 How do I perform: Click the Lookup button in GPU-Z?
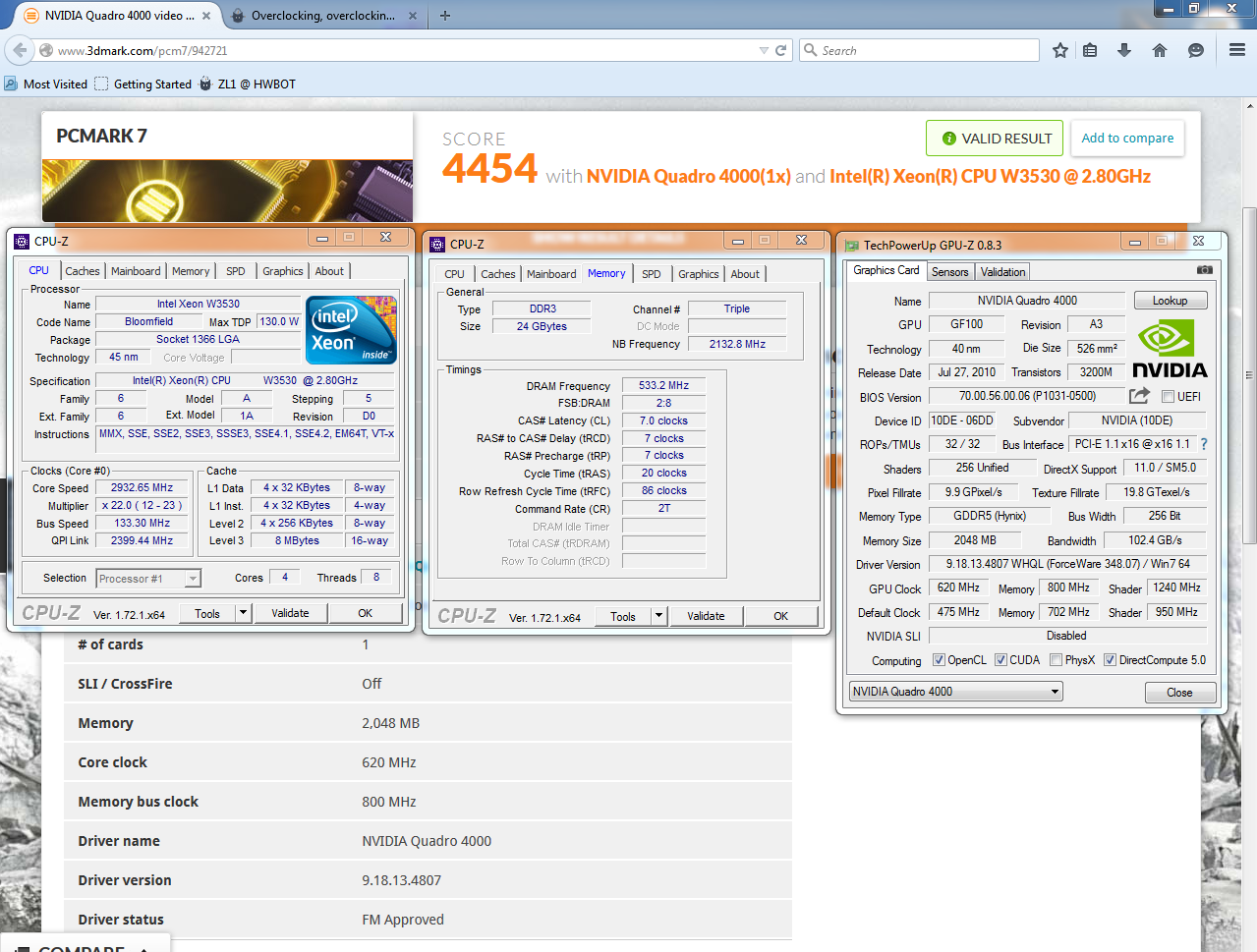click(1171, 301)
